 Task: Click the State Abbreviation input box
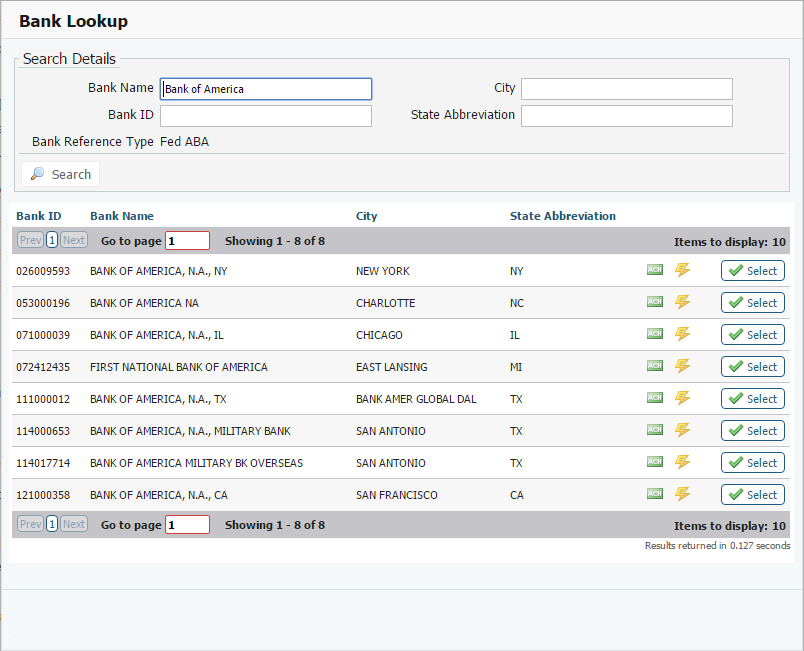tap(626, 116)
